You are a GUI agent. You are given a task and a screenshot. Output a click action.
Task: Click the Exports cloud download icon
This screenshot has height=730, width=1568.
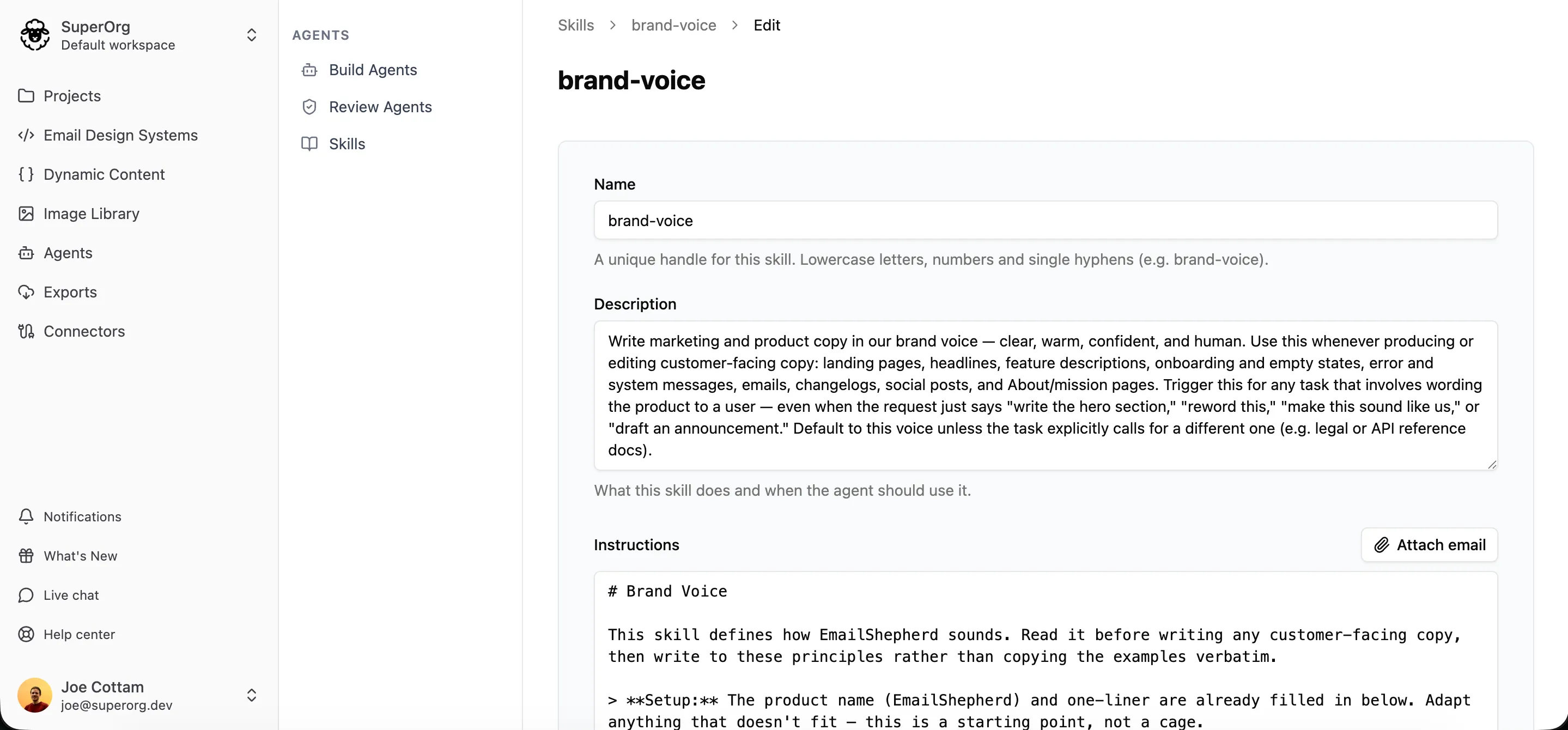[26, 292]
